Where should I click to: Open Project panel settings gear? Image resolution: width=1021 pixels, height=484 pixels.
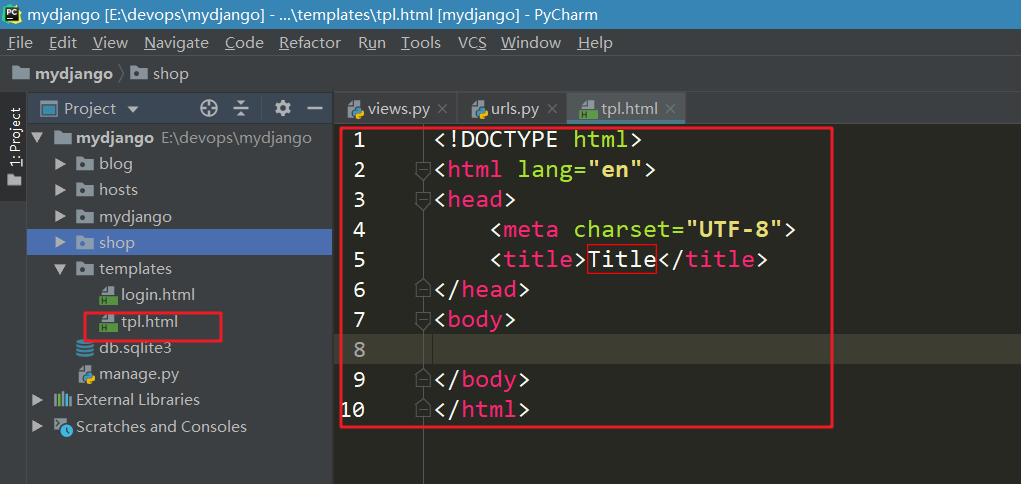pyautogui.click(x=283, y=108)
